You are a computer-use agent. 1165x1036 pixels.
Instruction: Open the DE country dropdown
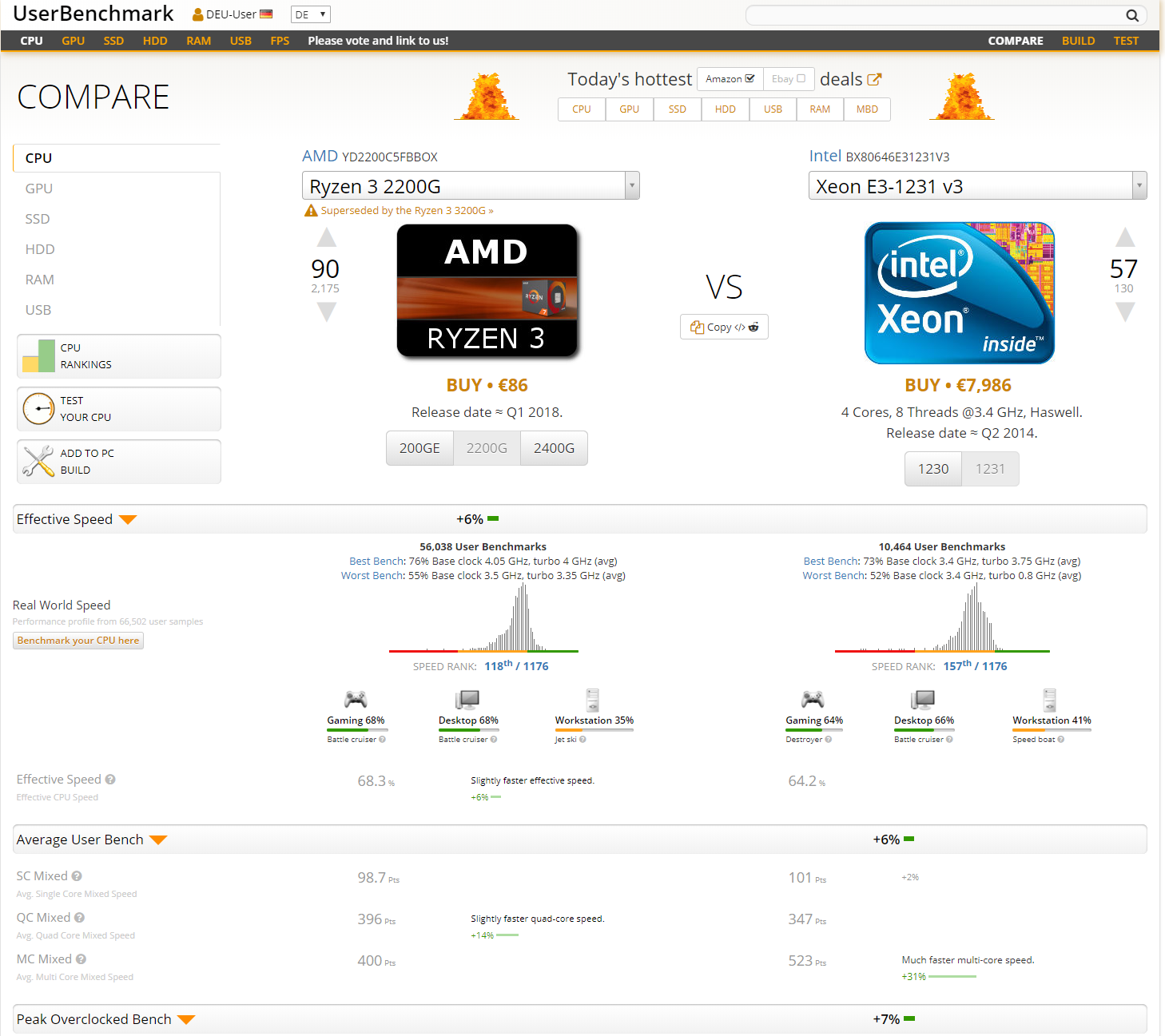311,14
